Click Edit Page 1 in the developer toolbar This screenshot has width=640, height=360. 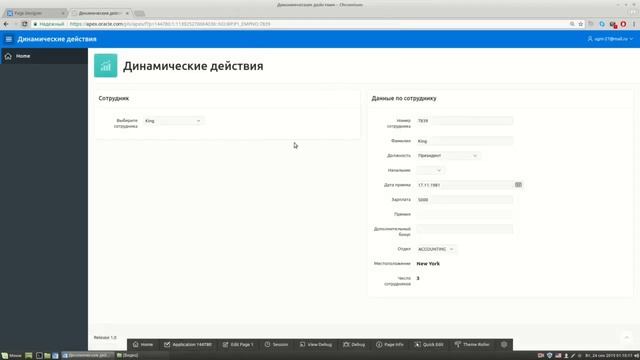[x=238, y=344]
